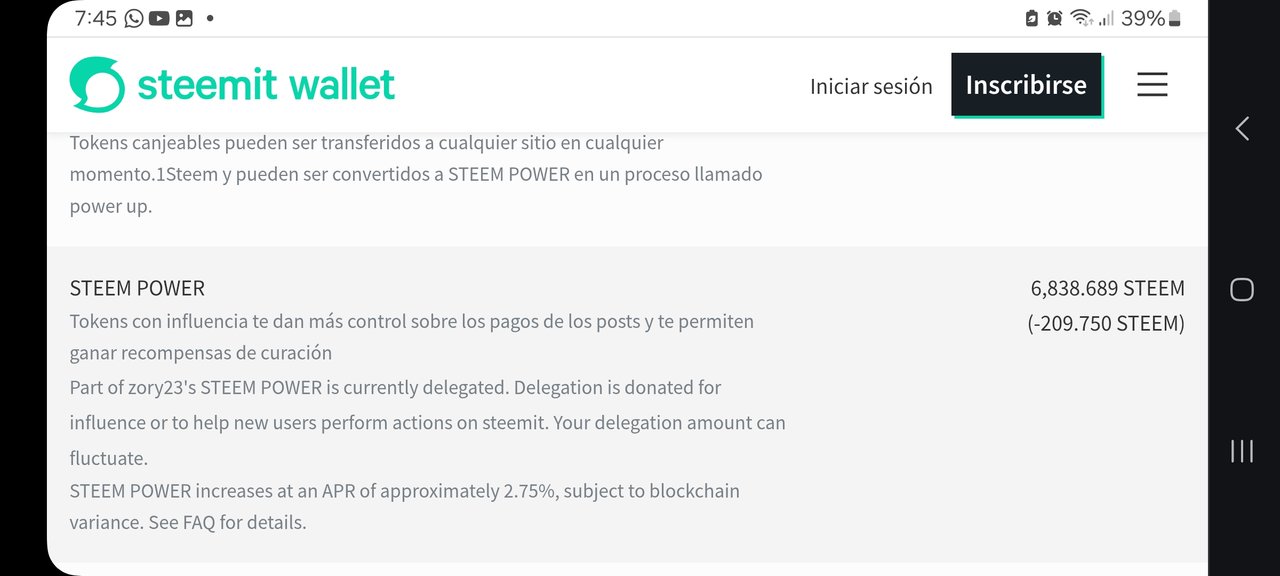
Task: Open the Android recent apps button
Action: coord(1241,451)
